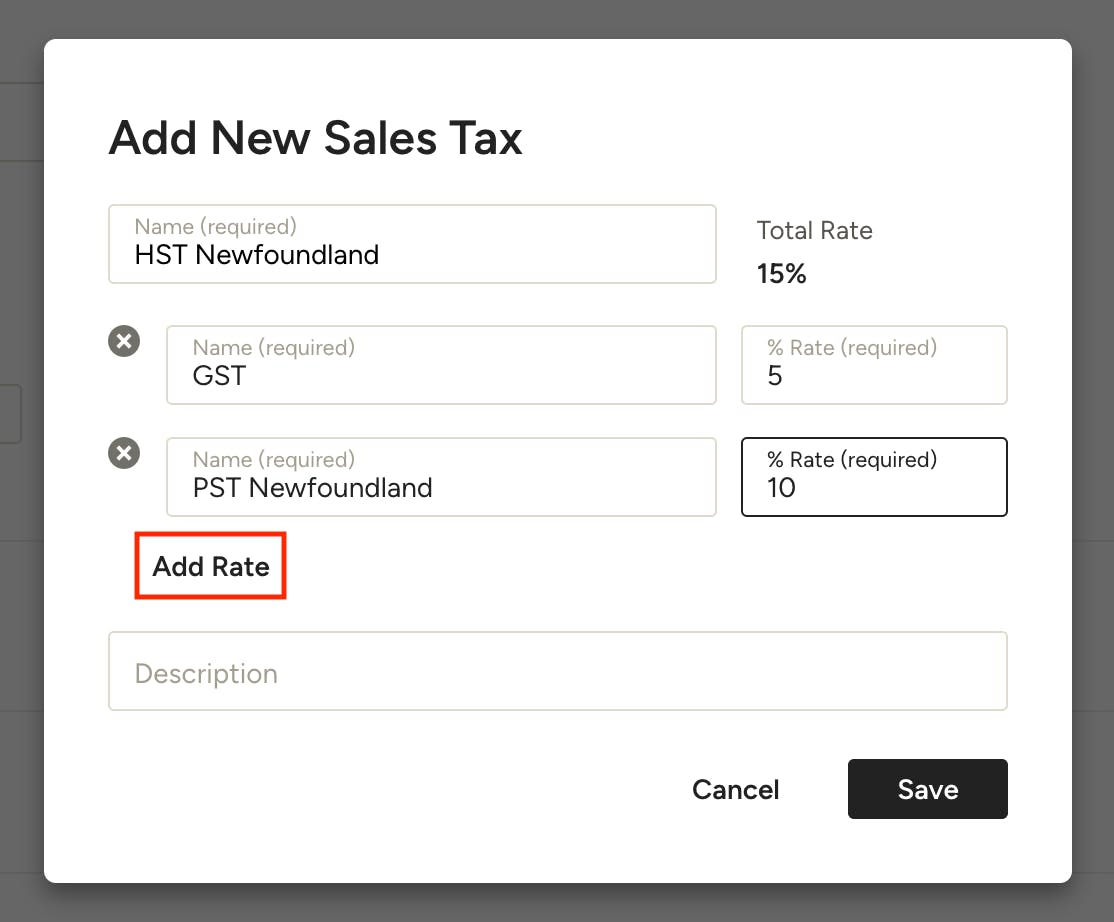Click the Add Rate button
Image resolution: width=1114 pixels, height=922 pixels.
click(x=210, y=566)
